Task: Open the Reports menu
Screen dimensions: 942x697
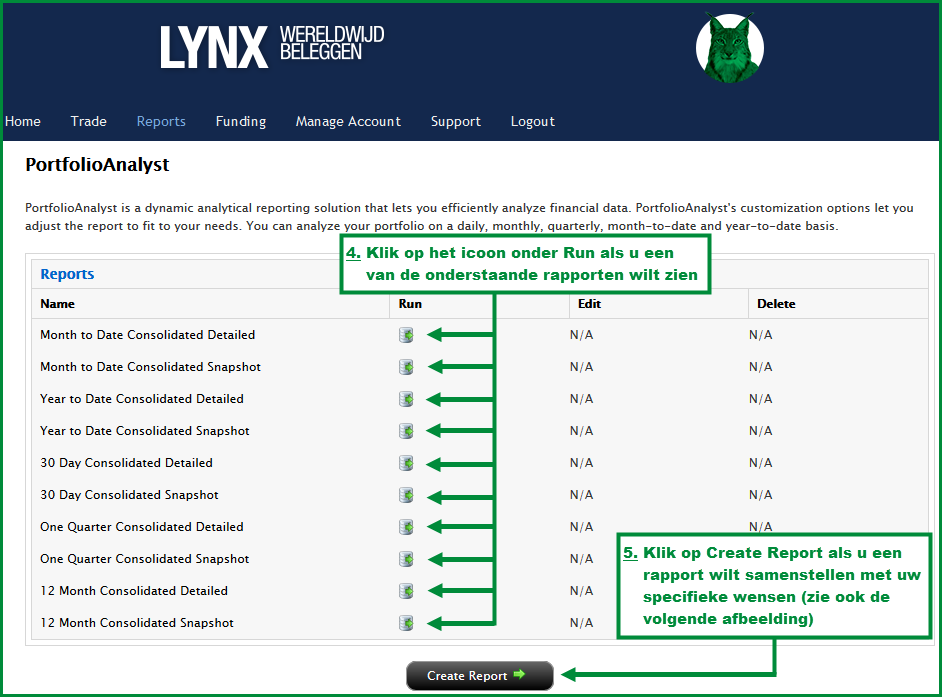Action: [x=161, y=121]
